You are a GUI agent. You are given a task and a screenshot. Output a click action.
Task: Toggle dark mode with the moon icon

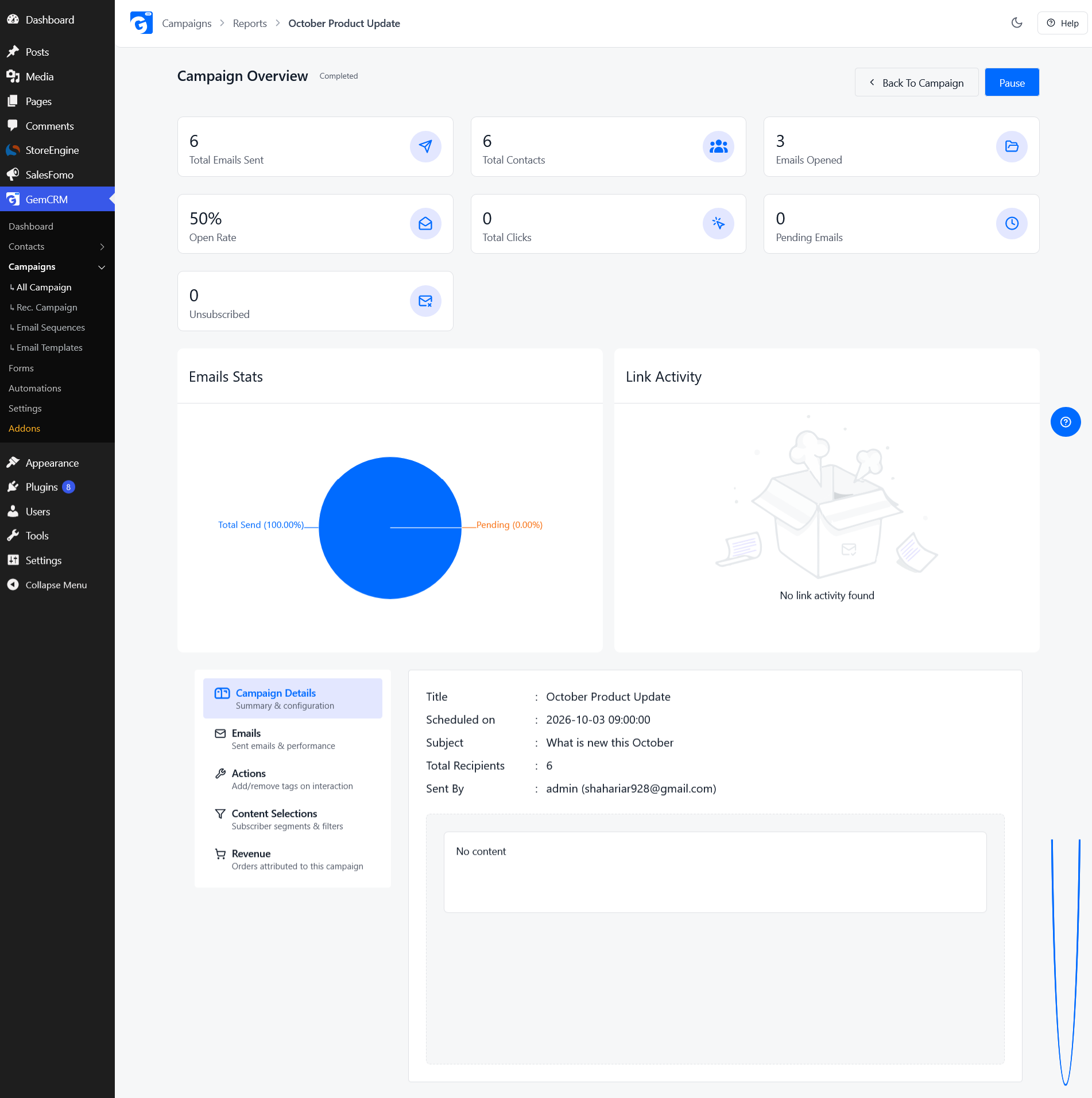click(x=1017, y=23)
